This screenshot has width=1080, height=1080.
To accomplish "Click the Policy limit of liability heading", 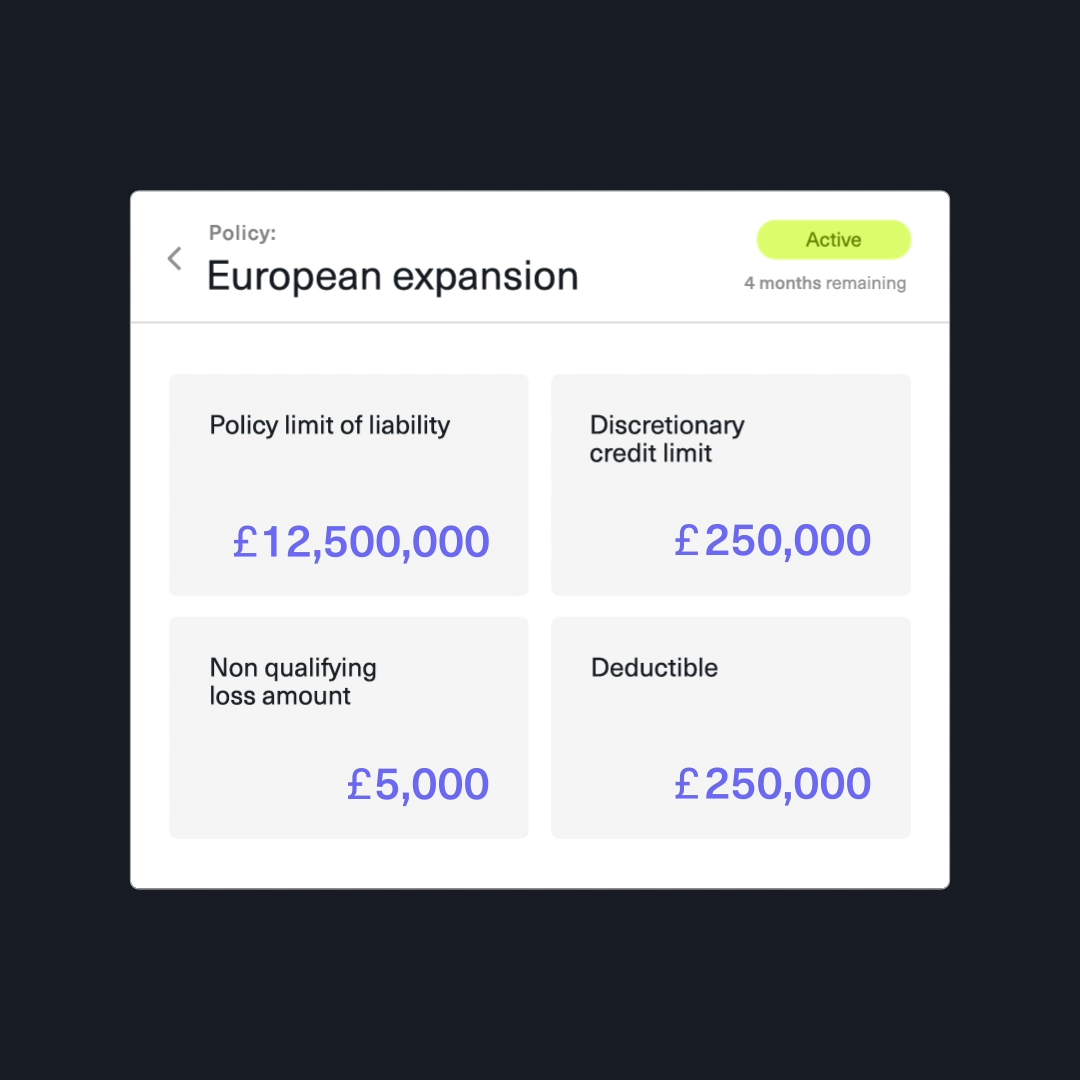I will (329, 425).
